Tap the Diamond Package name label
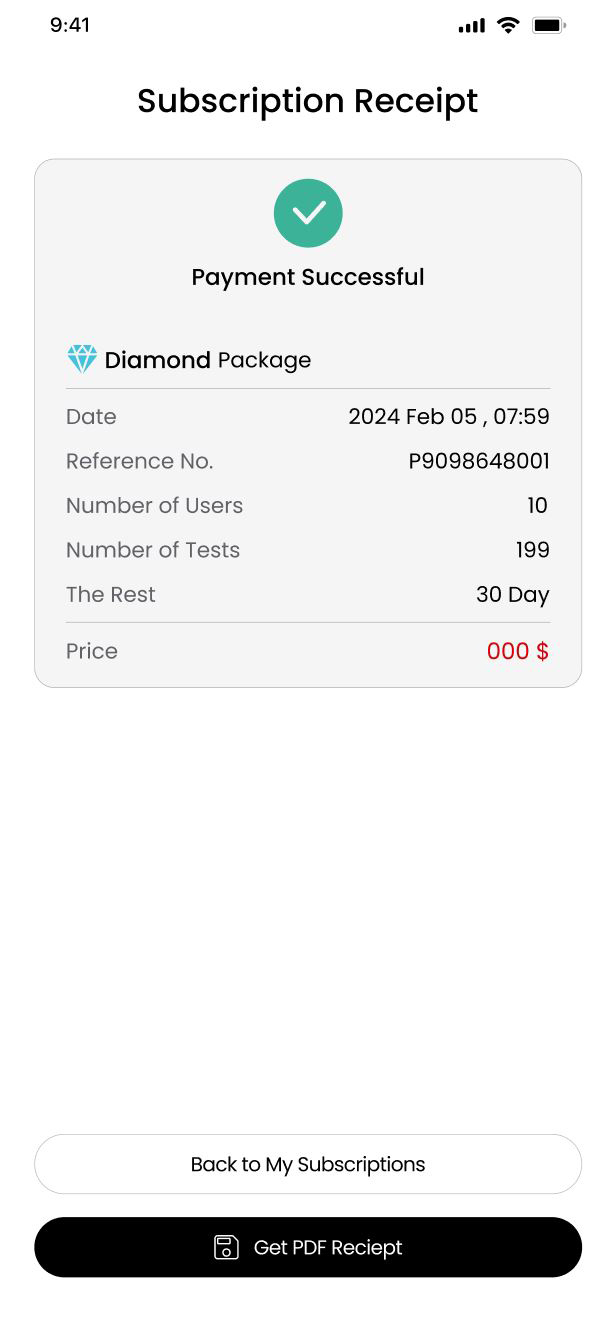Screen dimensions: 615x1331 click(208, 360)
